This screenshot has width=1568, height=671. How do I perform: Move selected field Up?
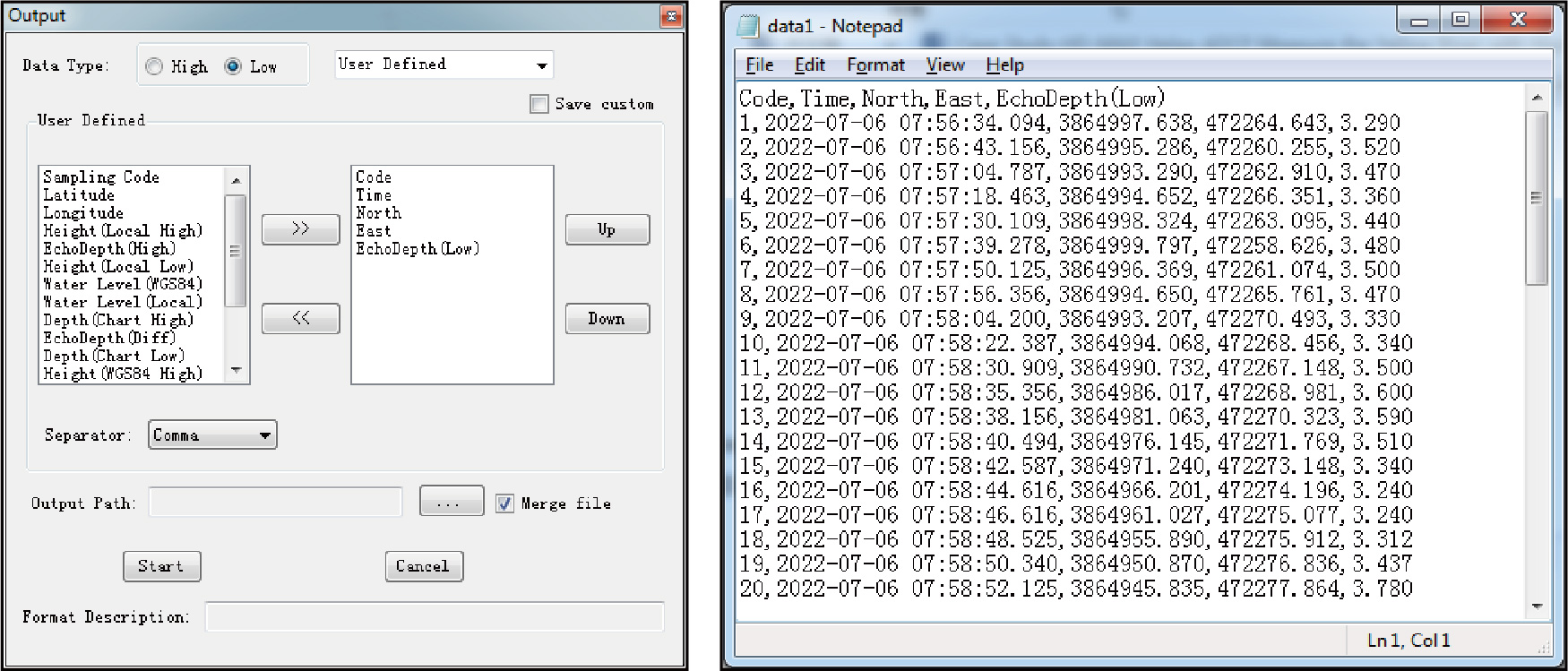(607, 229)
